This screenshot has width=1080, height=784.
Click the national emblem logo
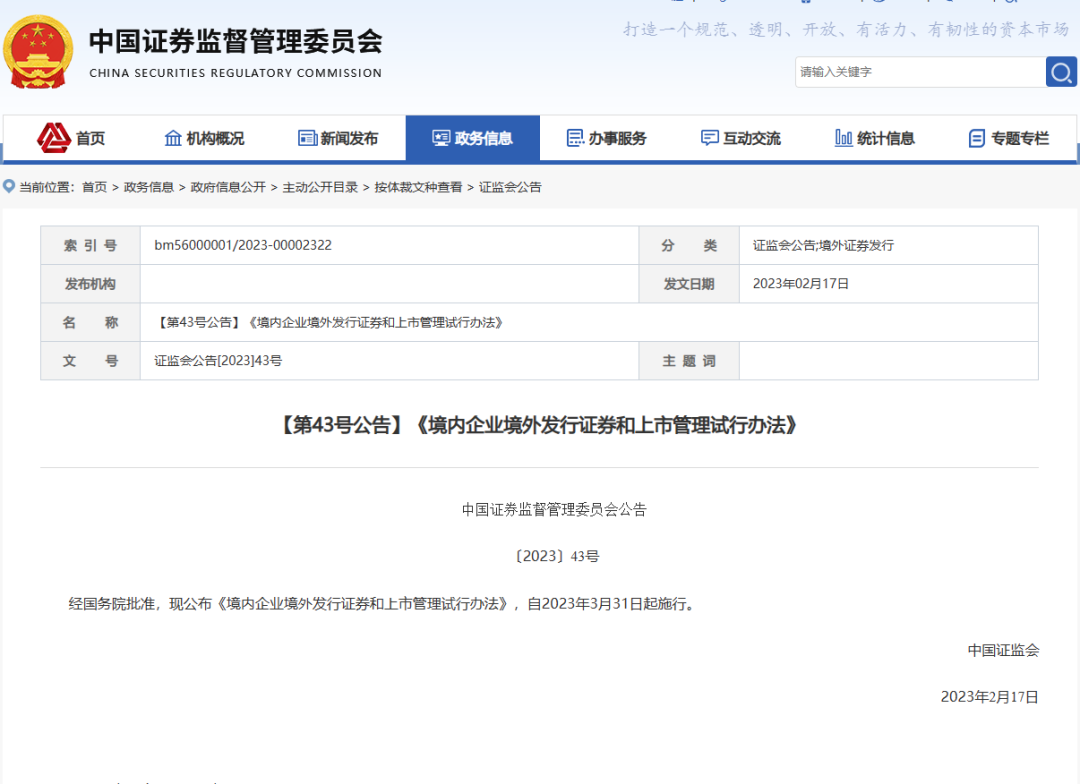pos(38,52)
